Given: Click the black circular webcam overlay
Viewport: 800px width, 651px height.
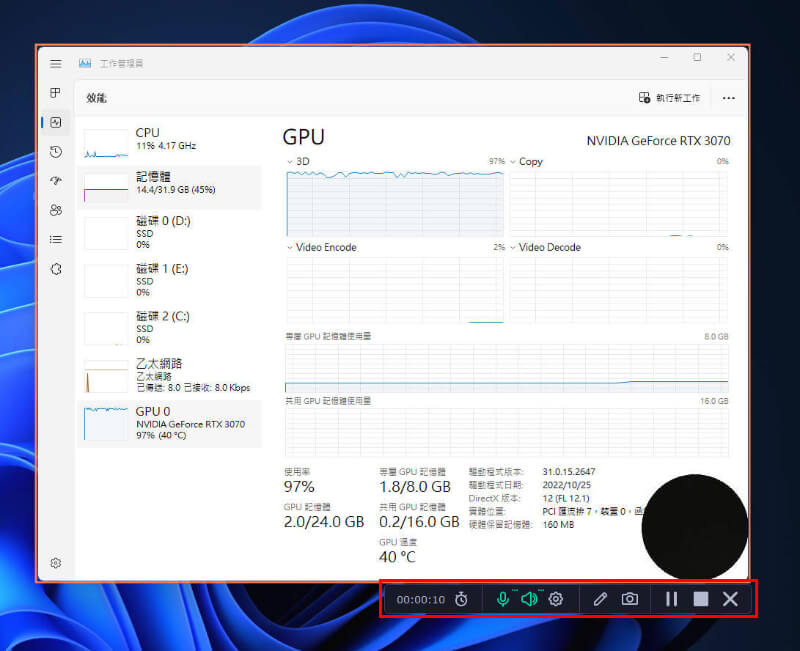Looking at the screenshot, I should [x=695, y=528].
